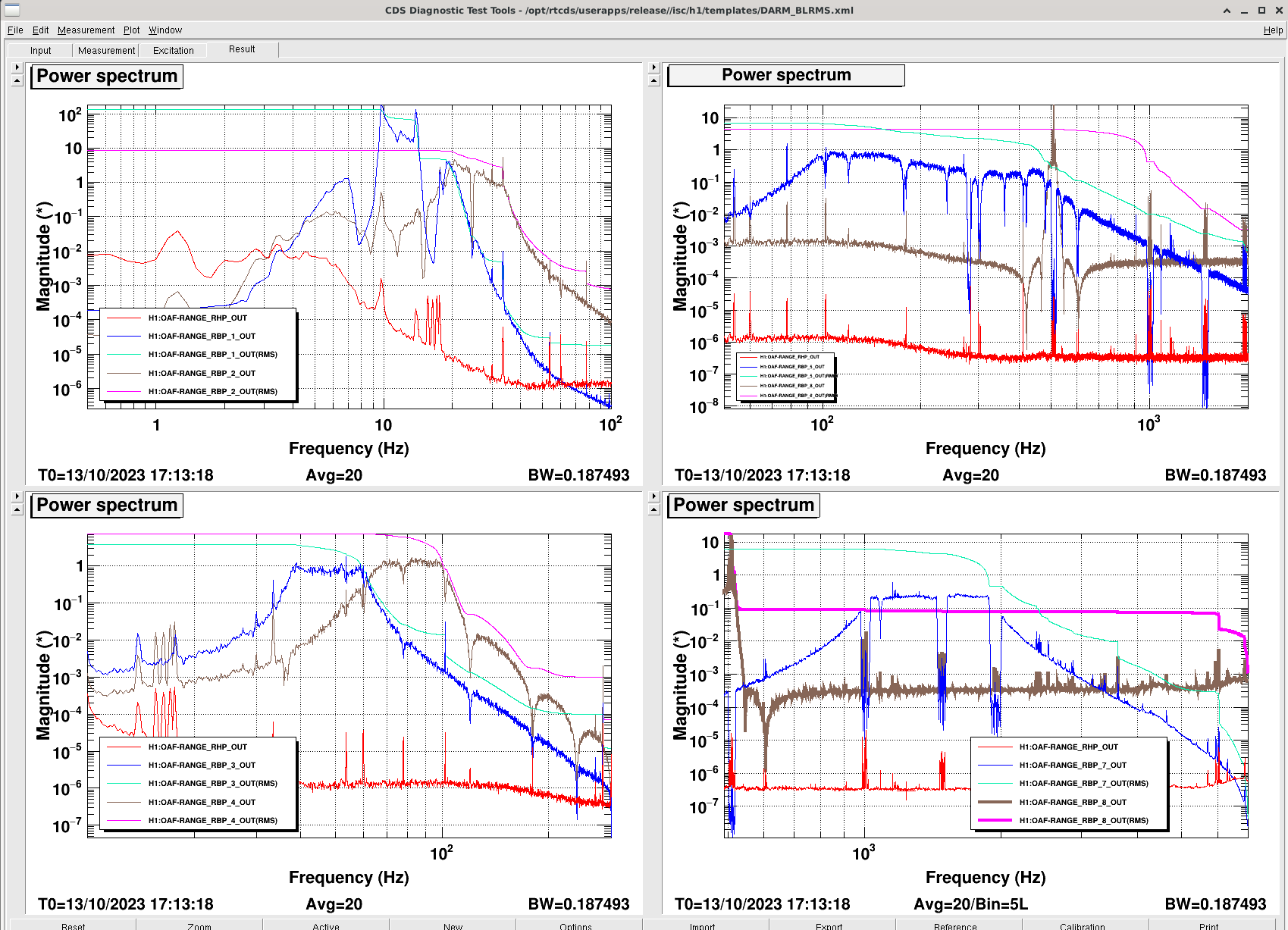The height and width of the screenshot is (930, 1288).
Task: Click up-arrow button beside bottom-left Power spectrum plot
Action: pyautogui.click(x=17, y=509)
